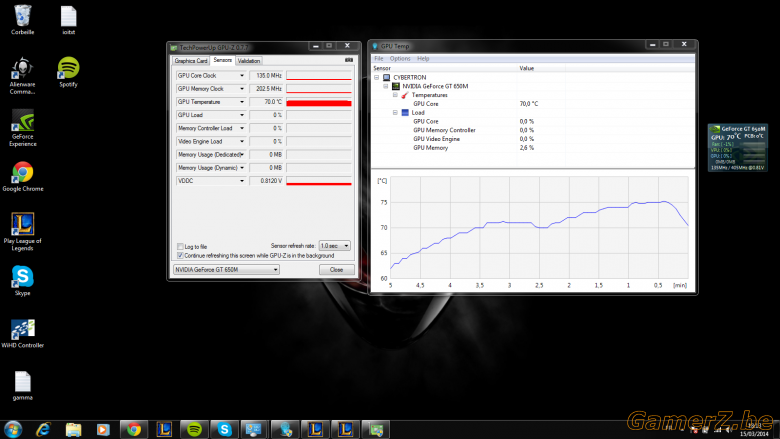This screenshot has width=780, height=439.
Task: Select the Spotify desktop shortcut
Action: pos(69,73)
